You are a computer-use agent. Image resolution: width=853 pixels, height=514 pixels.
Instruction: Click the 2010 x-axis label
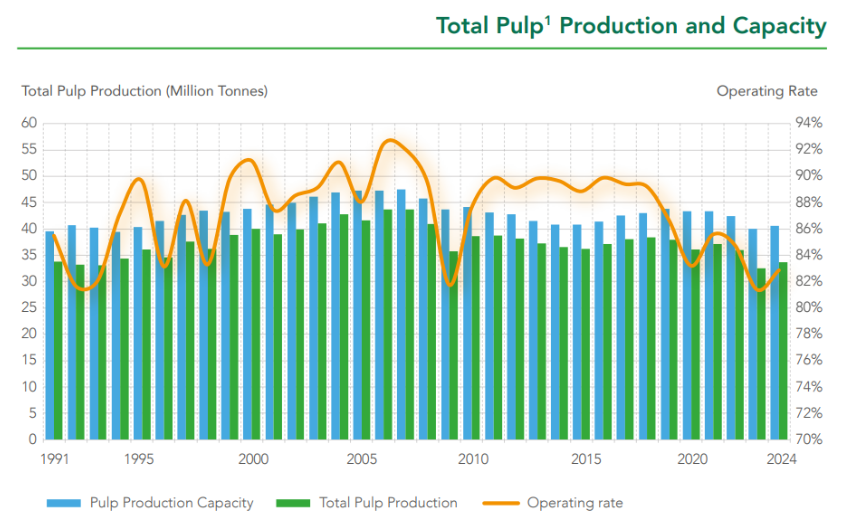point(473,460)
